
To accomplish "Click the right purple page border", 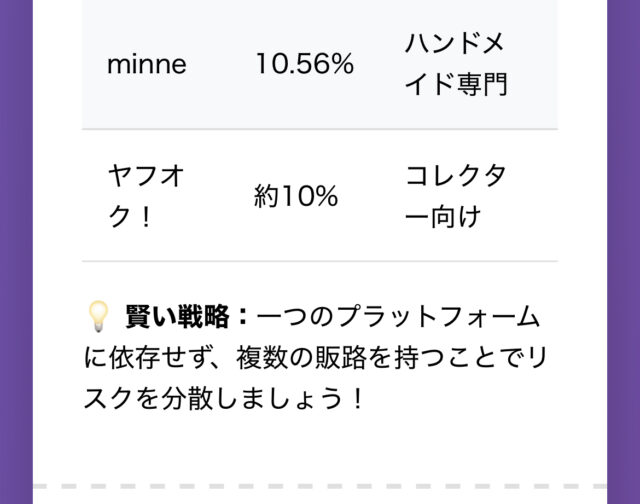I will coord(624,252).
